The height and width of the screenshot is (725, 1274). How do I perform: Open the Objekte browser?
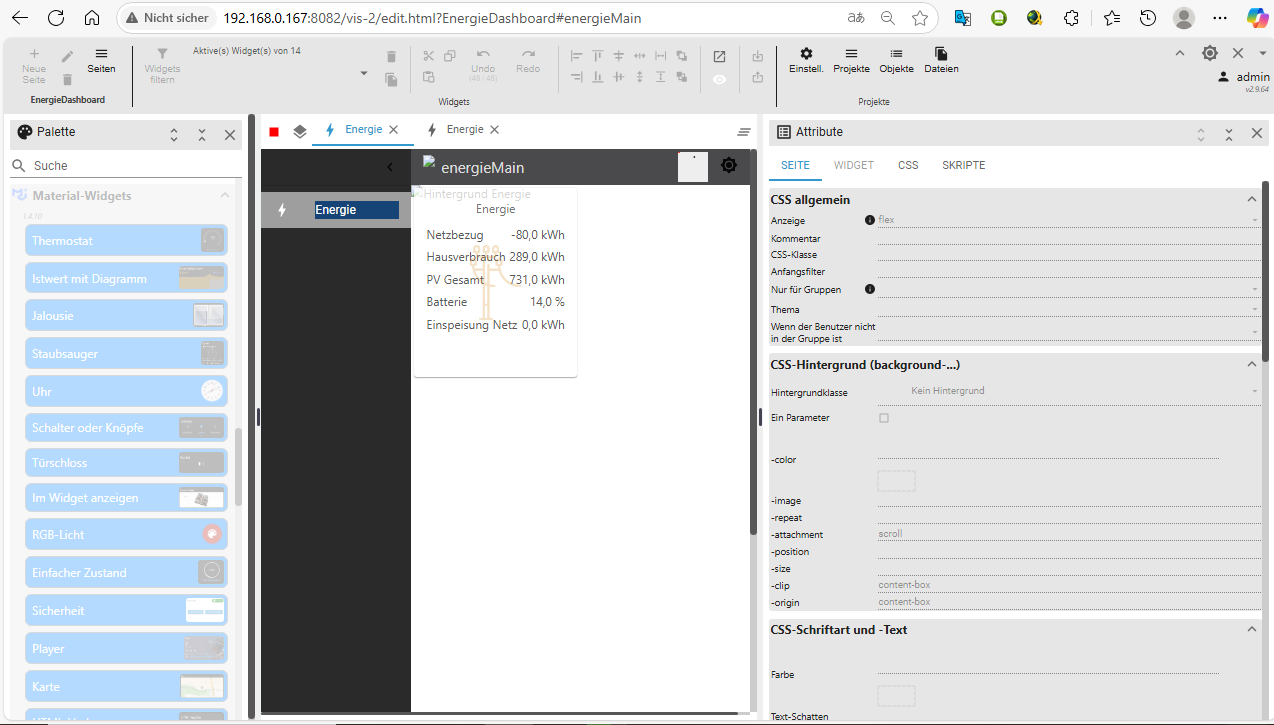coord(896,60)
